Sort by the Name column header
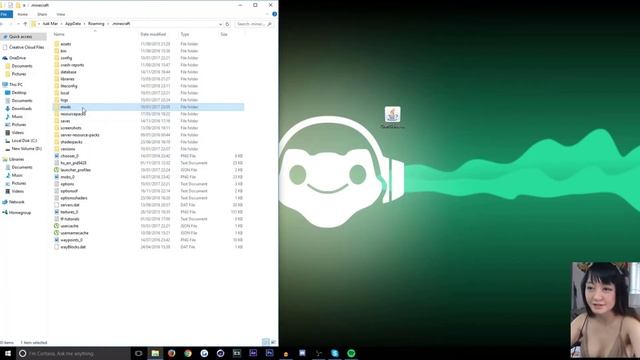640x360 pixels. (59, 34)
